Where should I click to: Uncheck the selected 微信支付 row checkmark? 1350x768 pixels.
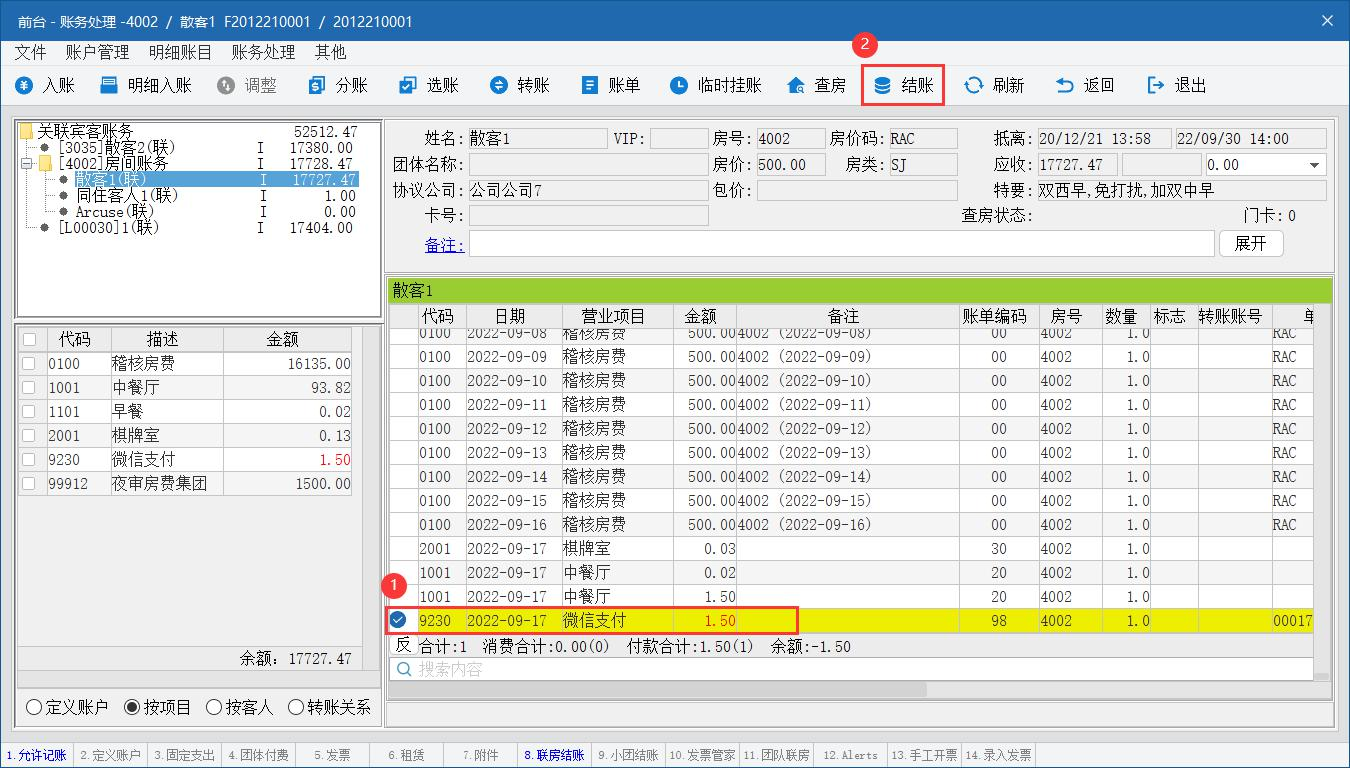click(398, 620)
